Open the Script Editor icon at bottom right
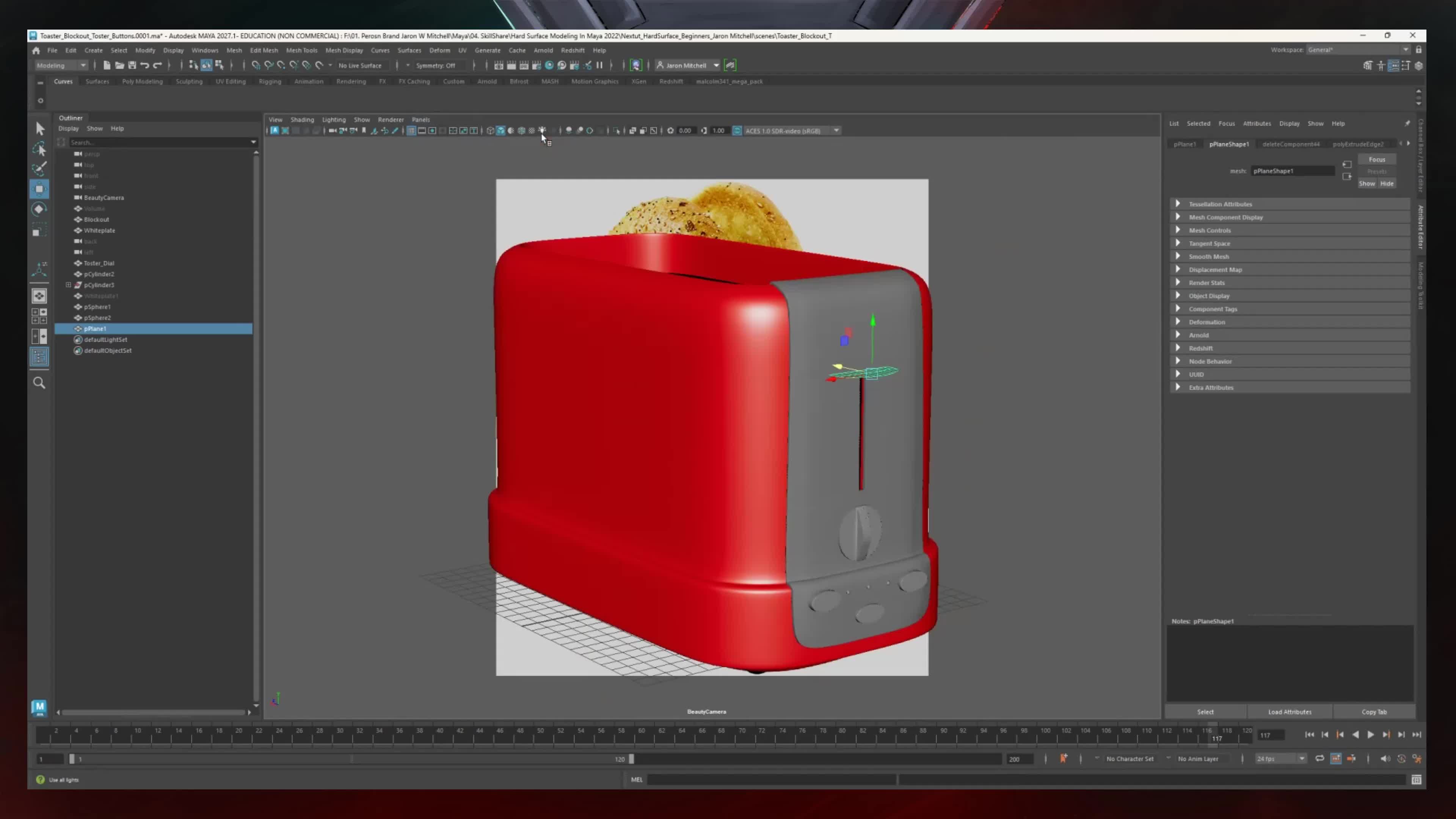 [1417, 780]
